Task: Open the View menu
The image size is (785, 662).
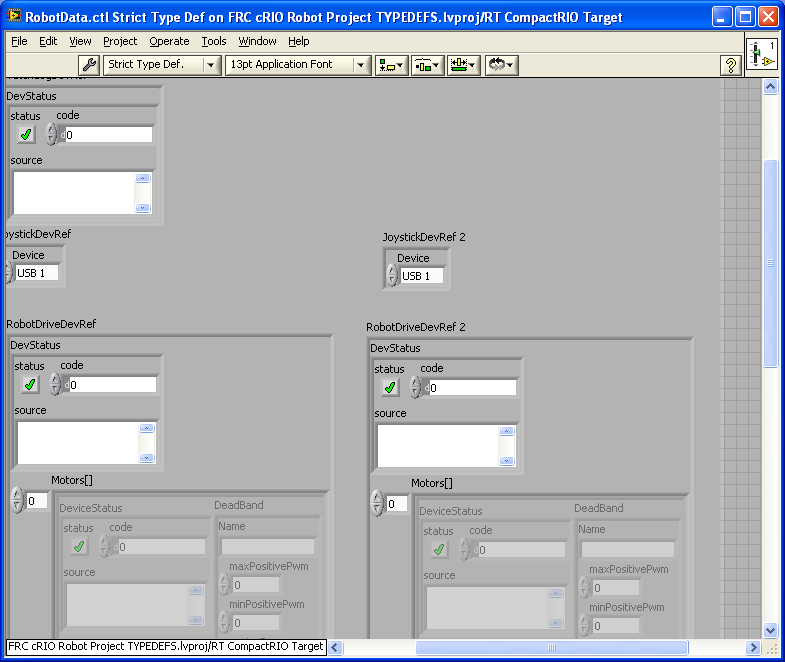Action: pos(80,41)
